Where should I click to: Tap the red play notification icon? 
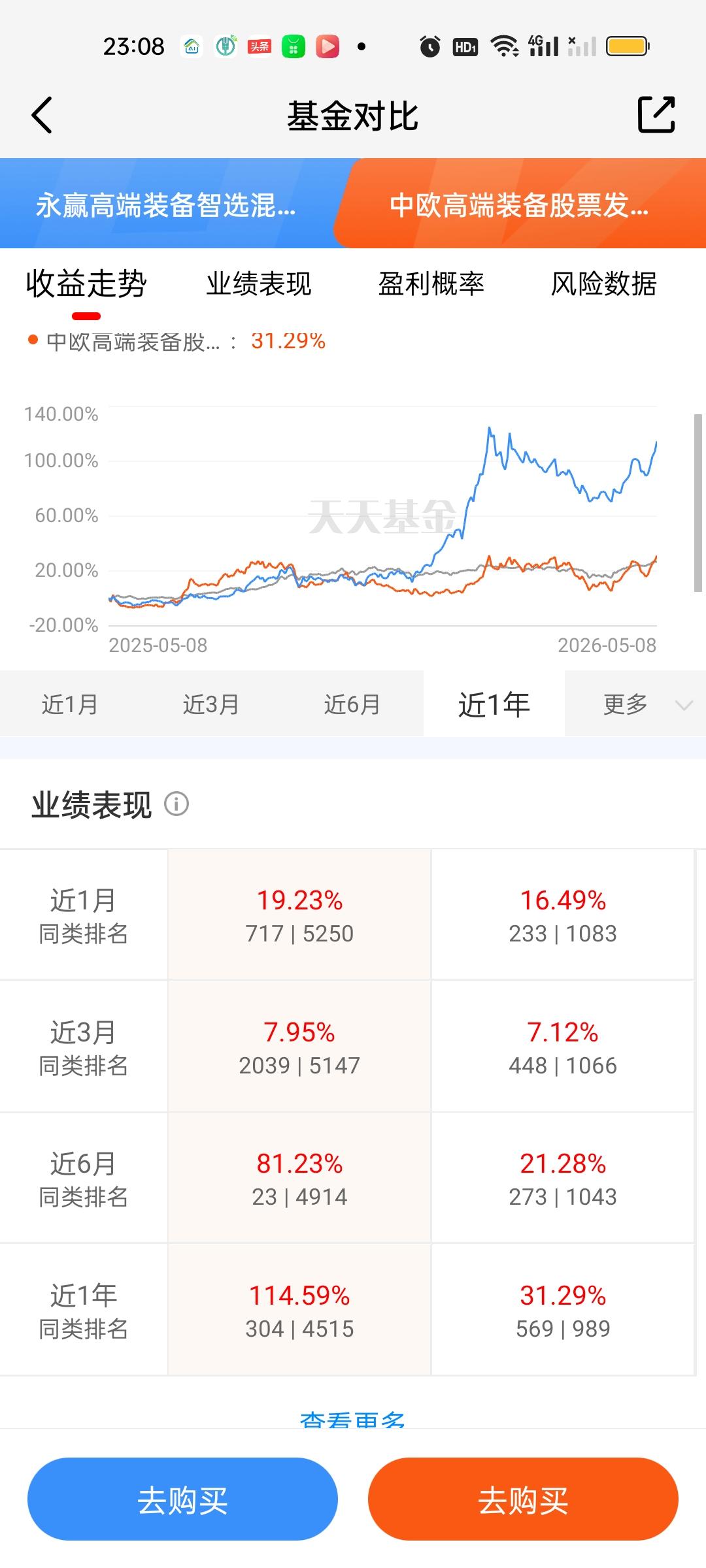[328, 46]
